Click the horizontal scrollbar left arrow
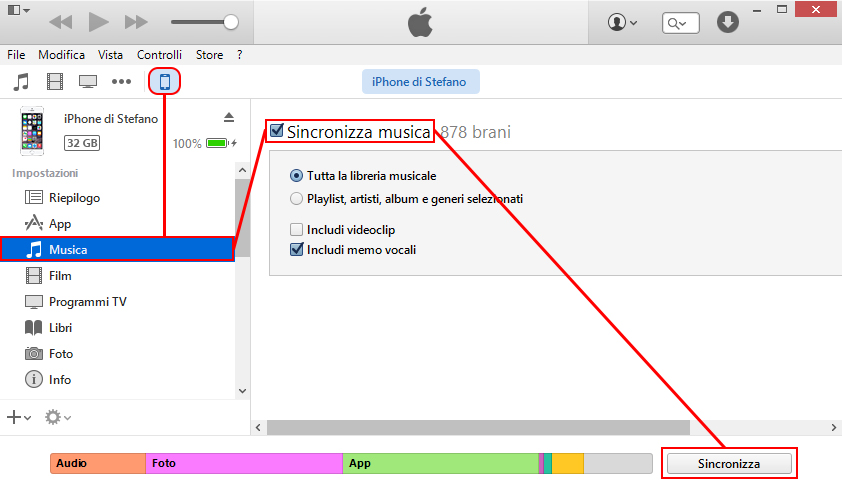 pos(258,428)
